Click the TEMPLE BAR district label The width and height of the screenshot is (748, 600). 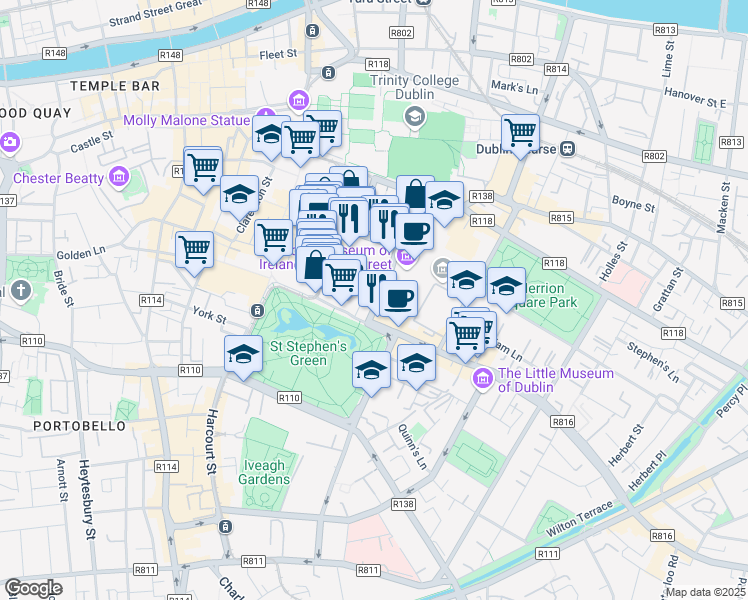115,86
